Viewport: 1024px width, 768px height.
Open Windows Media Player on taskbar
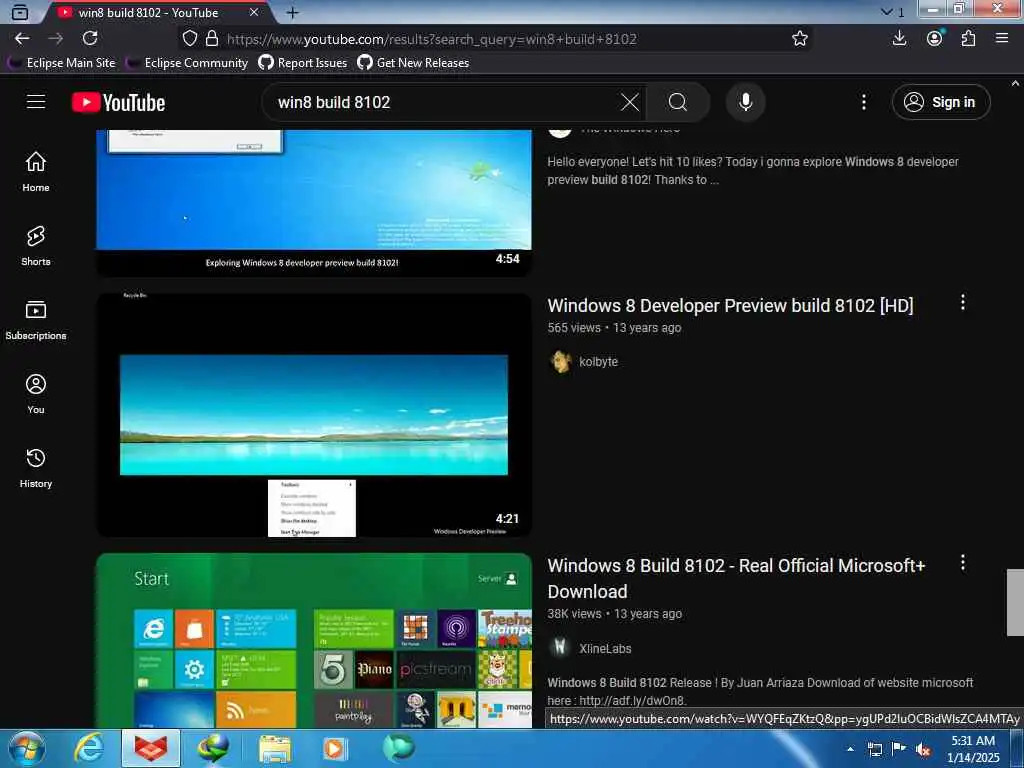(x=335, y=748)
